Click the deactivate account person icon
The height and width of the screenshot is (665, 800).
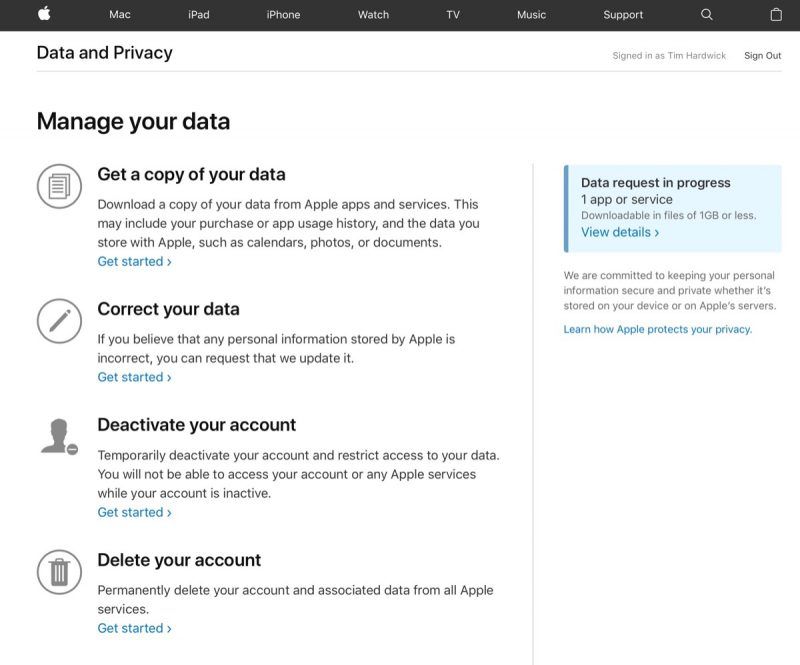(x=60, y=435)
